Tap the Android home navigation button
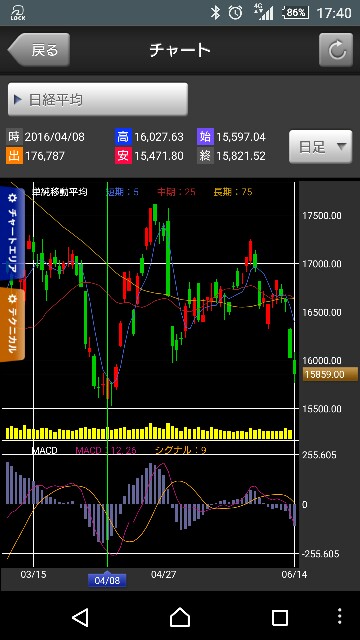 click(x=180, y=617)
